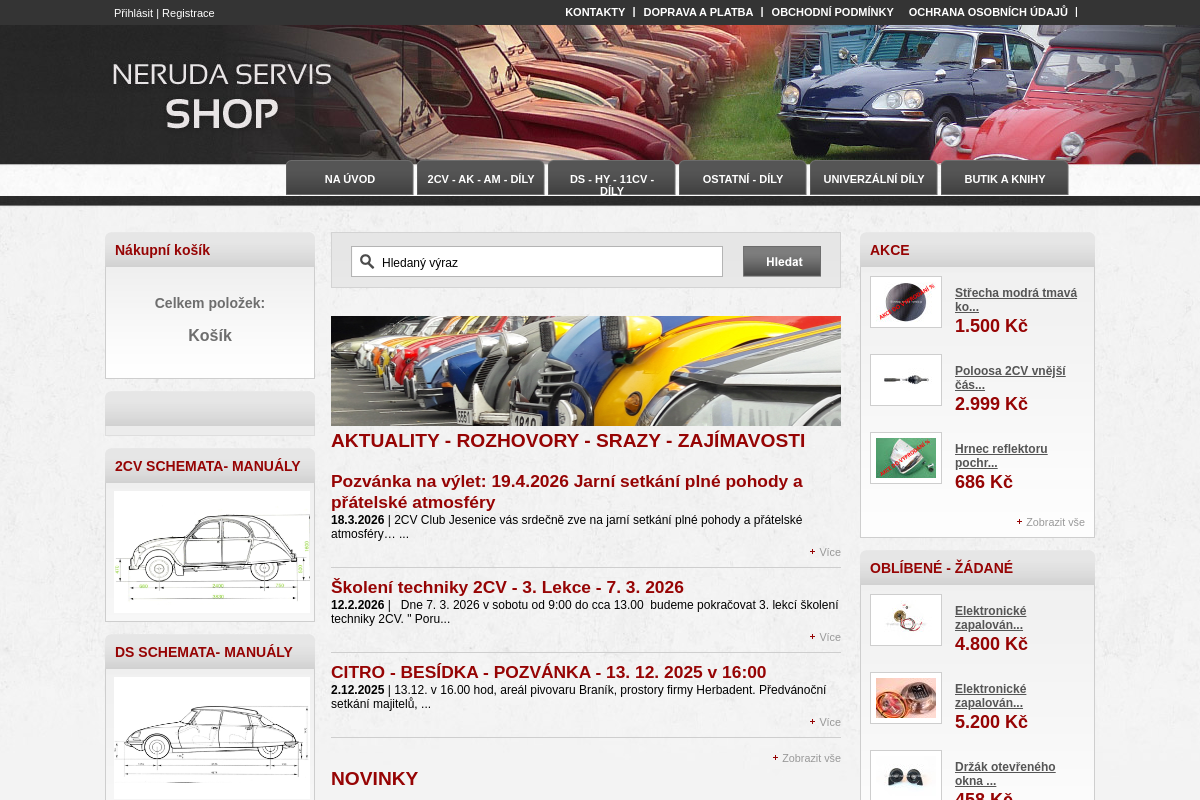Open Poloosa 2CV vnější čás... link
The image size is (1200, 800).
(1010, 378)
